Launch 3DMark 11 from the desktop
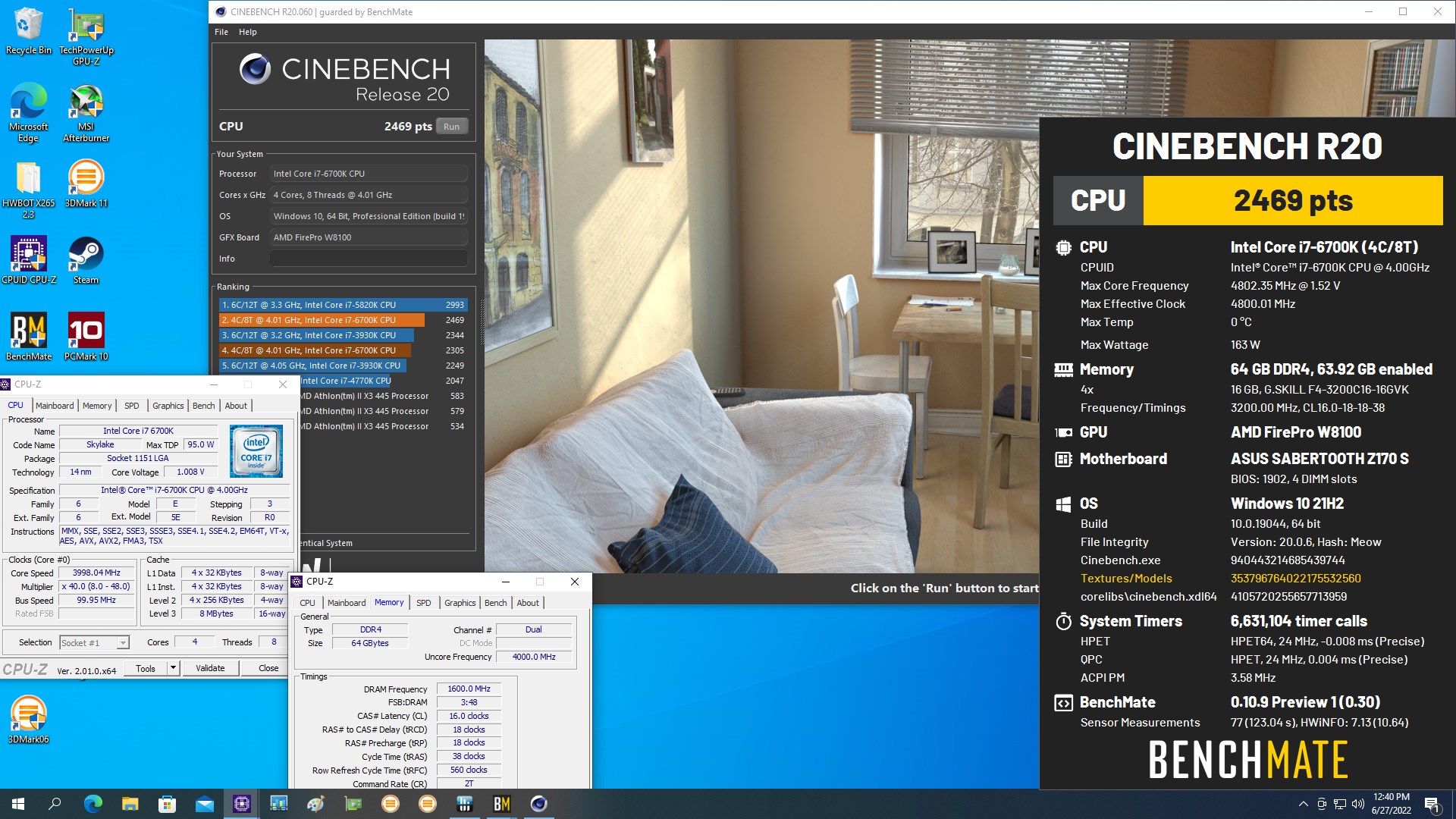The image size is (1456, 819). coord(86,183)
